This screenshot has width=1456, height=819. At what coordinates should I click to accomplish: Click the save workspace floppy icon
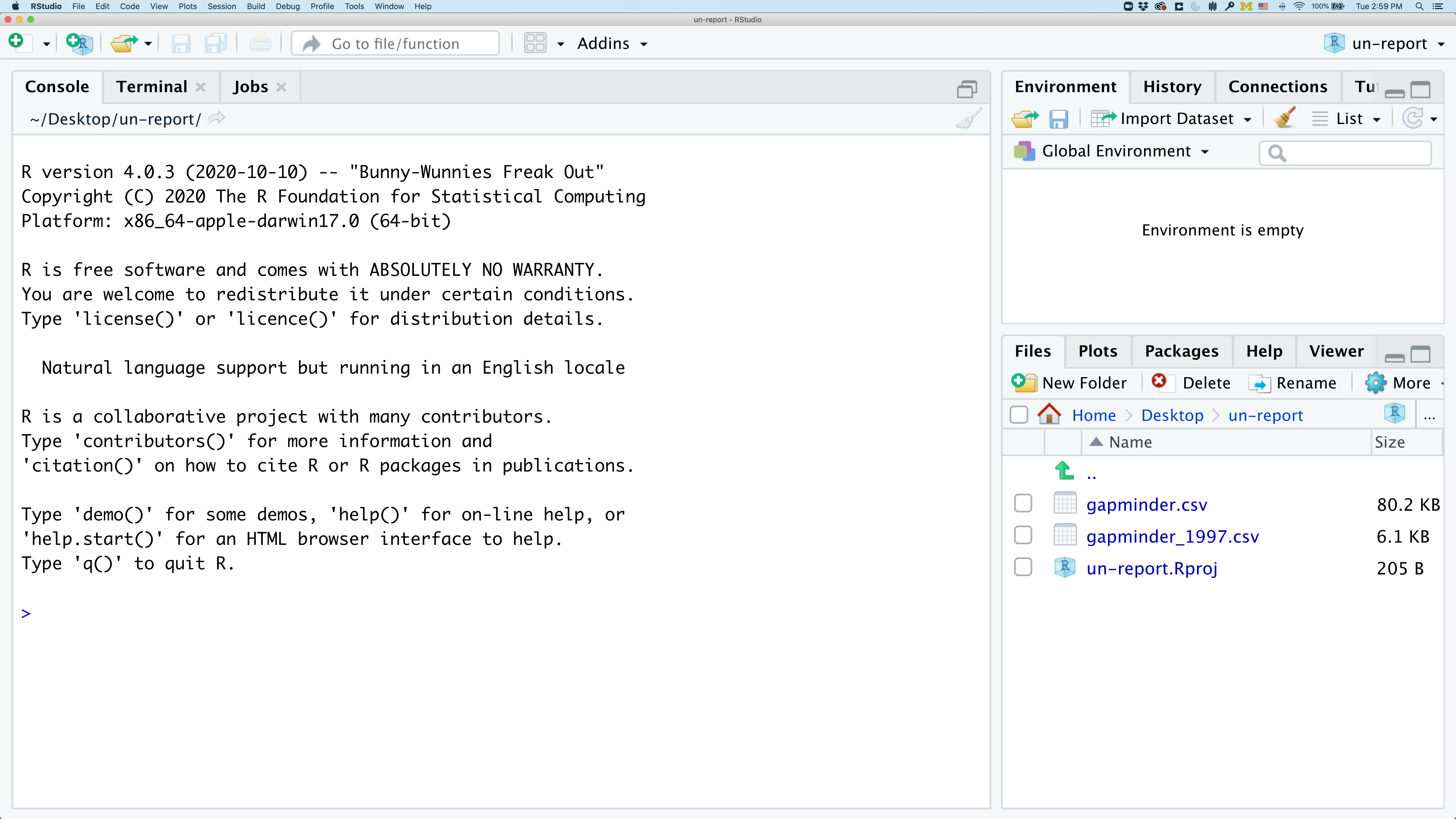pos(1058,119)
